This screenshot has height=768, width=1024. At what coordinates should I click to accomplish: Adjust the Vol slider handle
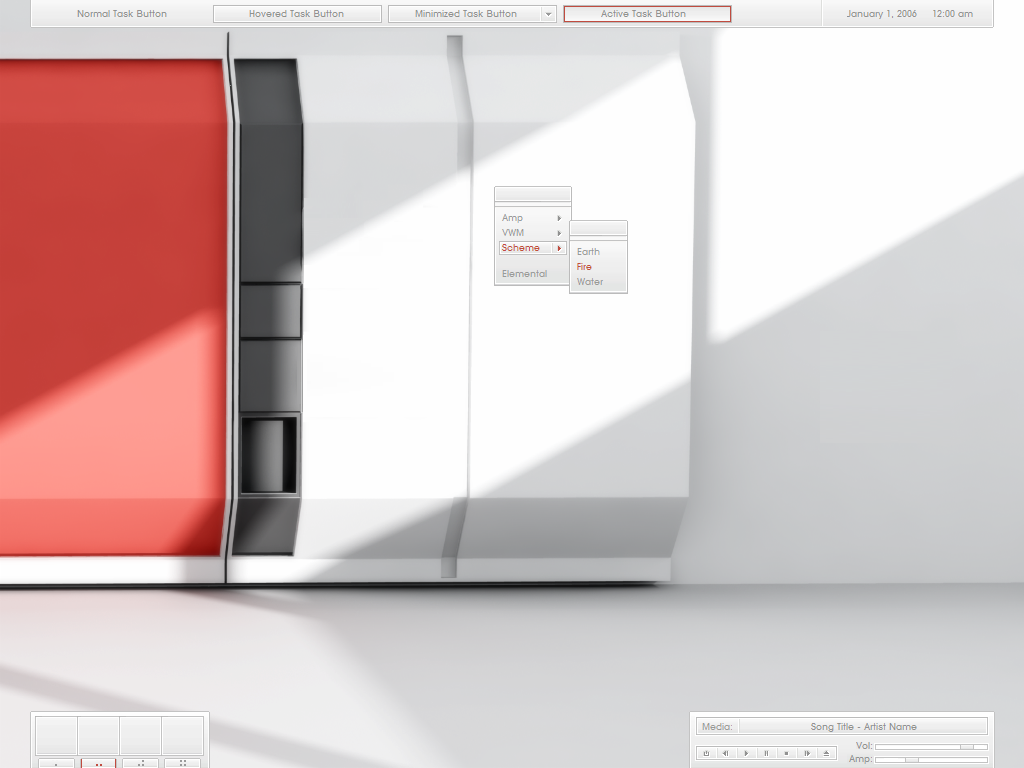click(x=967, y=746)
